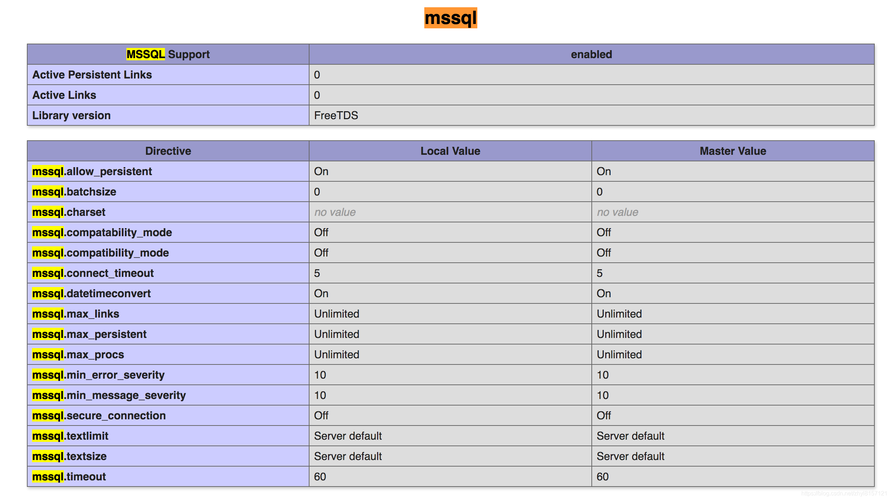Select the mssql.secure_connection directive
The height and width of the screenshot is (500, 890).
[x=99, y=416]
